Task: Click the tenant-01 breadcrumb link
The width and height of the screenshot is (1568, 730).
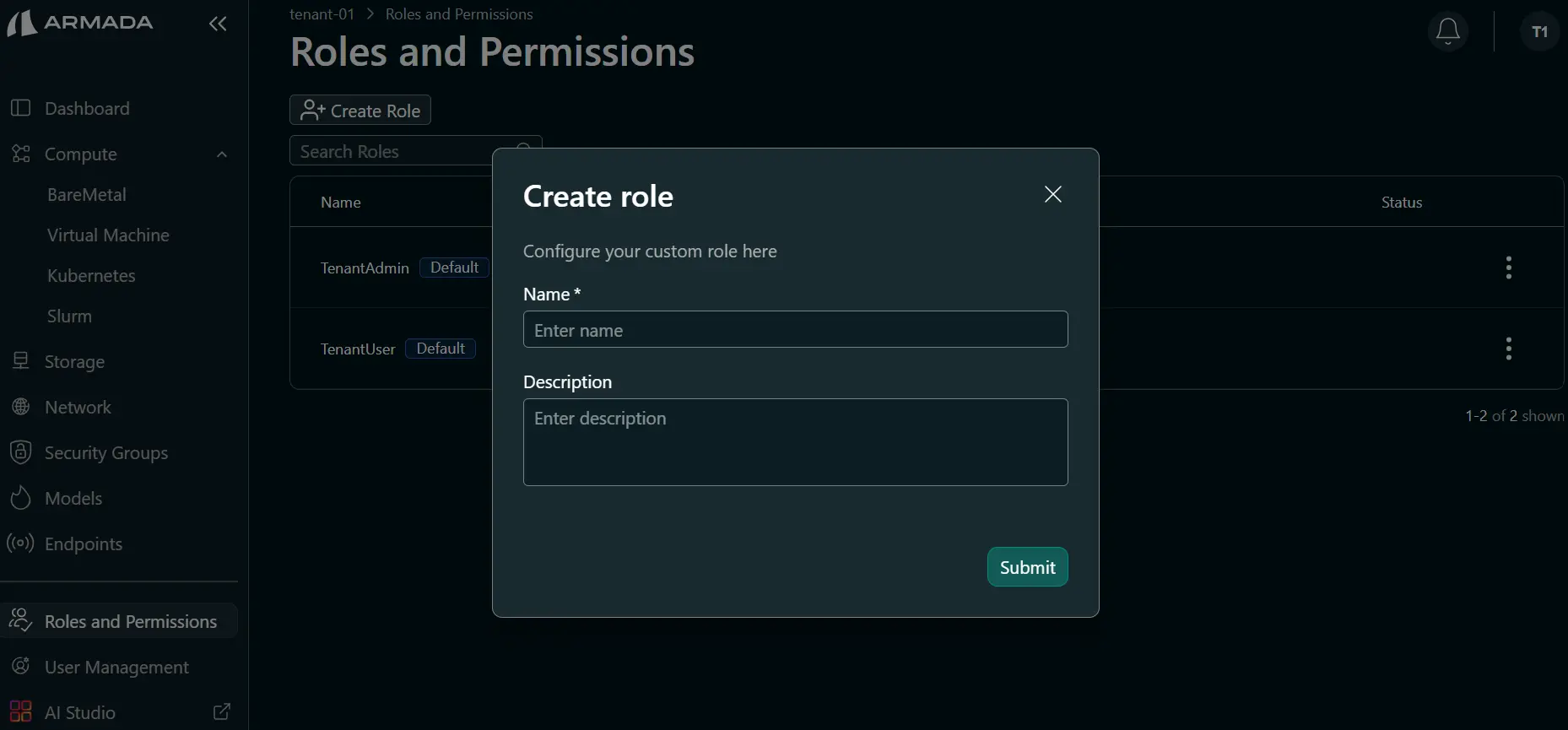Action: coord(322,14)
